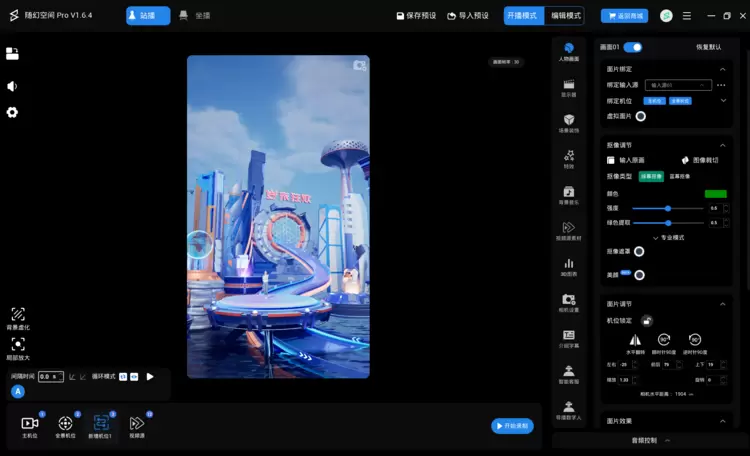Rotate image with 顺时针90度 icon
This screenshot has width=750, height=456.
coord(664,340)
